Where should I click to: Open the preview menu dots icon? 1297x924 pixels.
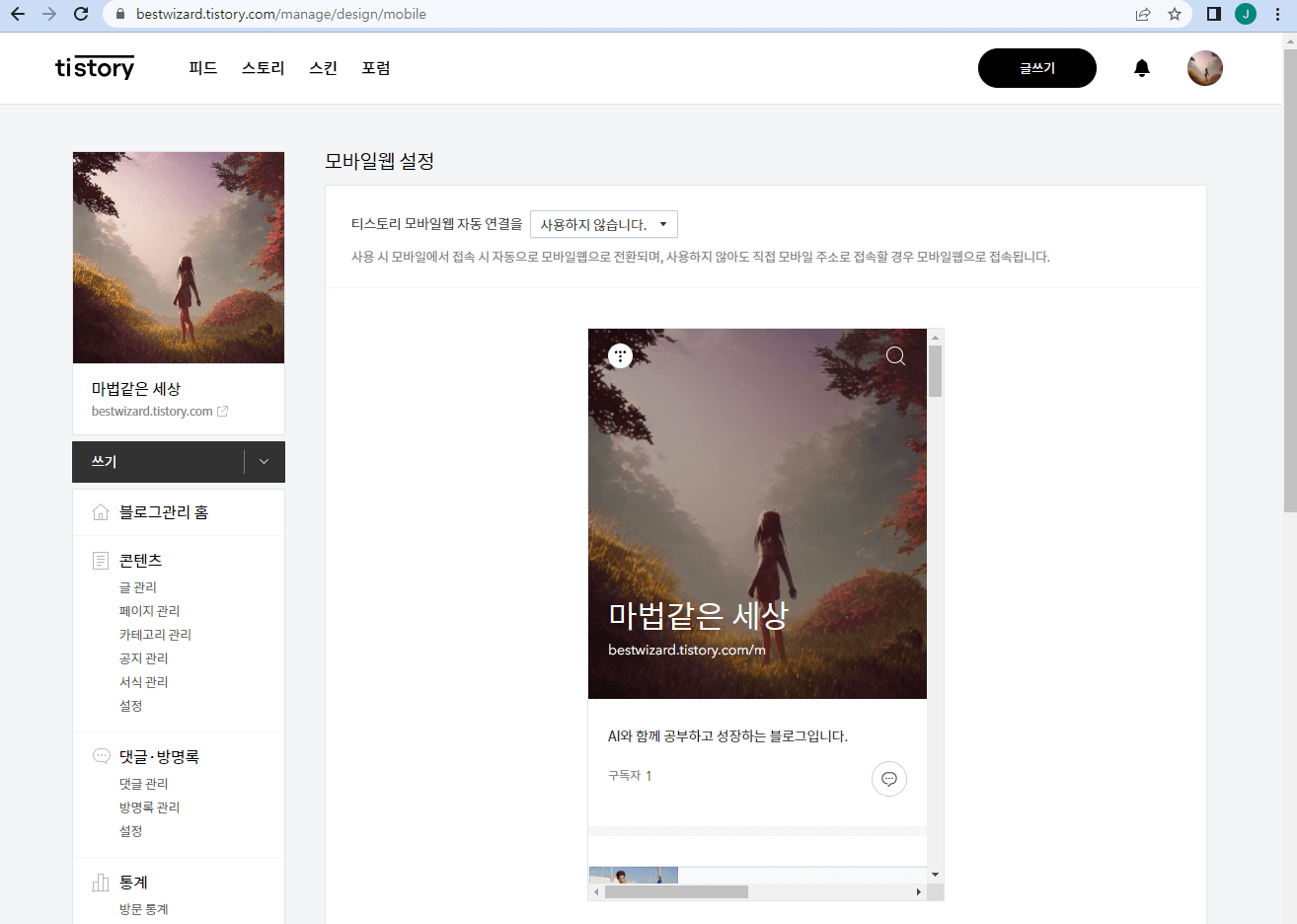620,355
